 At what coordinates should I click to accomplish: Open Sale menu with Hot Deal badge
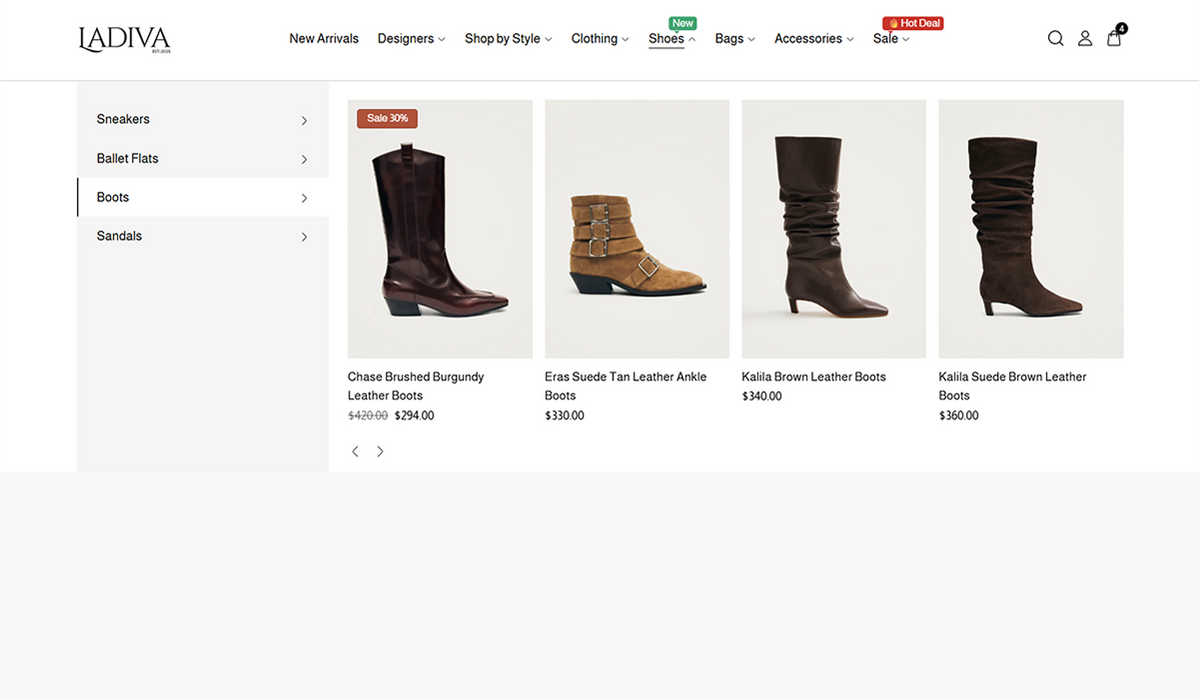click(x=890, y=39)
